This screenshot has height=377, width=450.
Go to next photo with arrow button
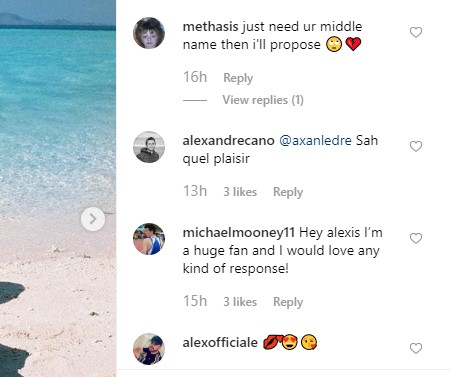click(x=93, y=219)
